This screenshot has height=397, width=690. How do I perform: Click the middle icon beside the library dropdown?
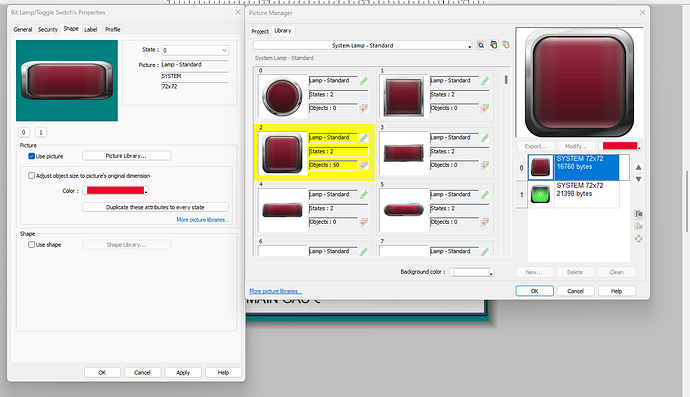click(493, 45)
